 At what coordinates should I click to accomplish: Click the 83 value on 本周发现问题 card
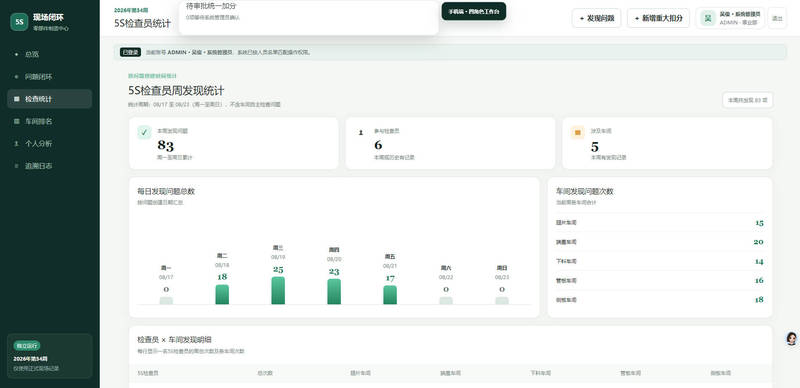(x=165, y=146)
